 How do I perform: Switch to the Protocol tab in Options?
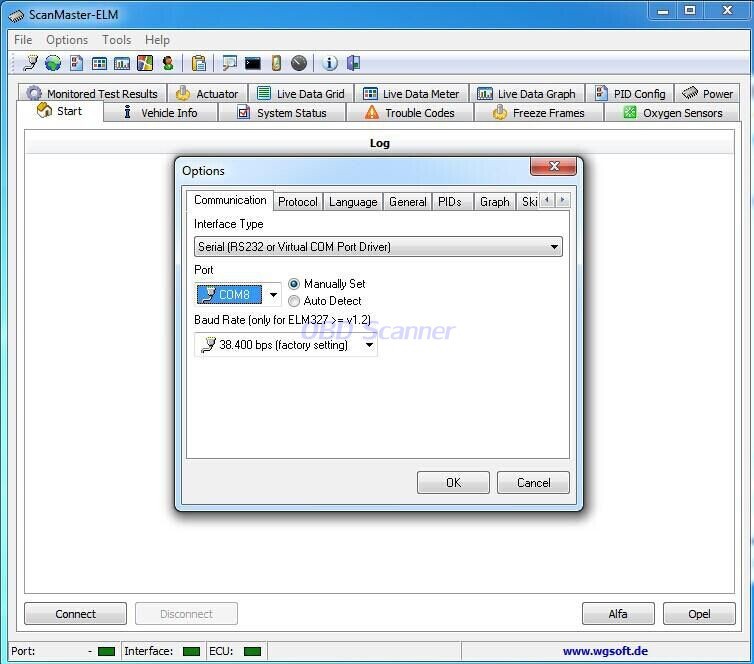click(298, 202)
